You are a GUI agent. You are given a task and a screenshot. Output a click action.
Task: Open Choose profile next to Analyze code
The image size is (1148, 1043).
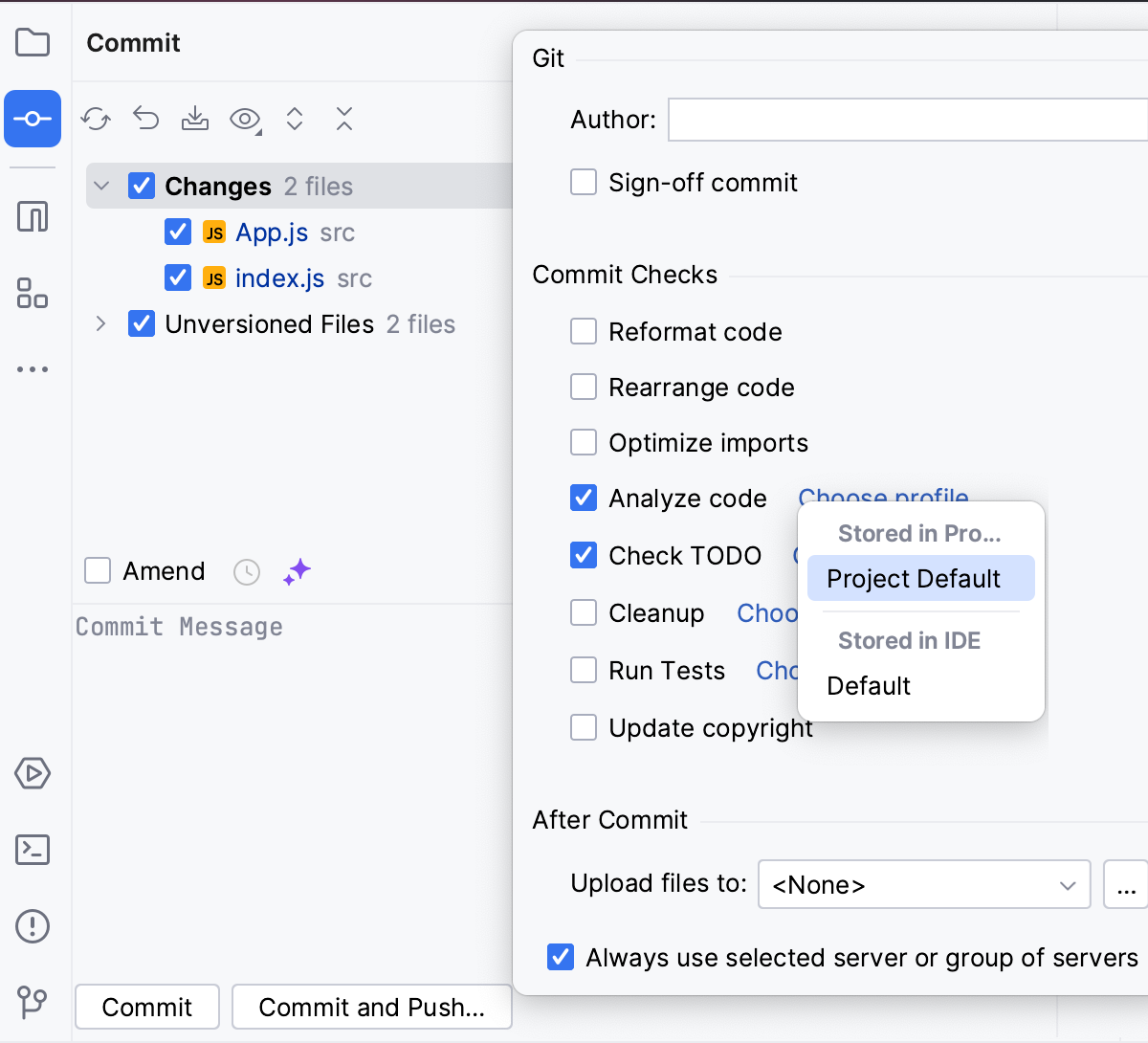coord(882,498)
